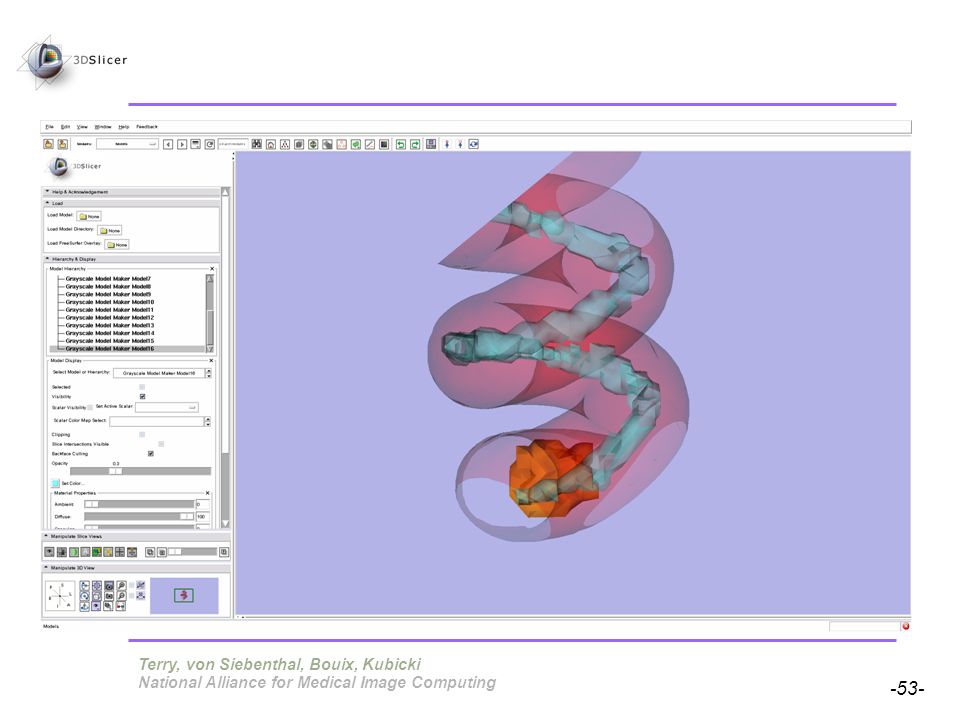
Task: Click the module refresh history icon
Action: [x=210, y=144]
